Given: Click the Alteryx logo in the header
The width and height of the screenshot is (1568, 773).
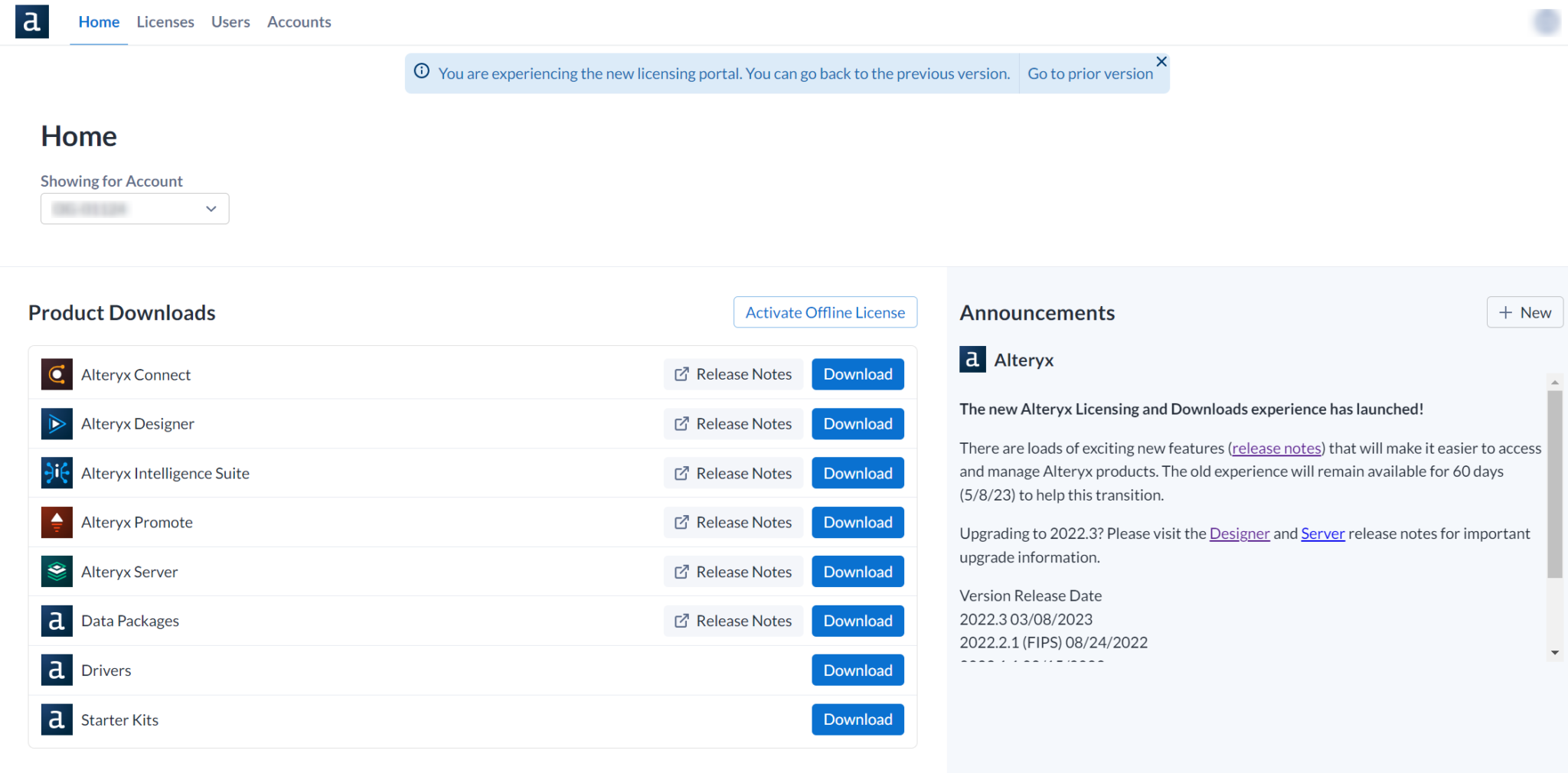Looking at the screenshot, I should point(31,21).
